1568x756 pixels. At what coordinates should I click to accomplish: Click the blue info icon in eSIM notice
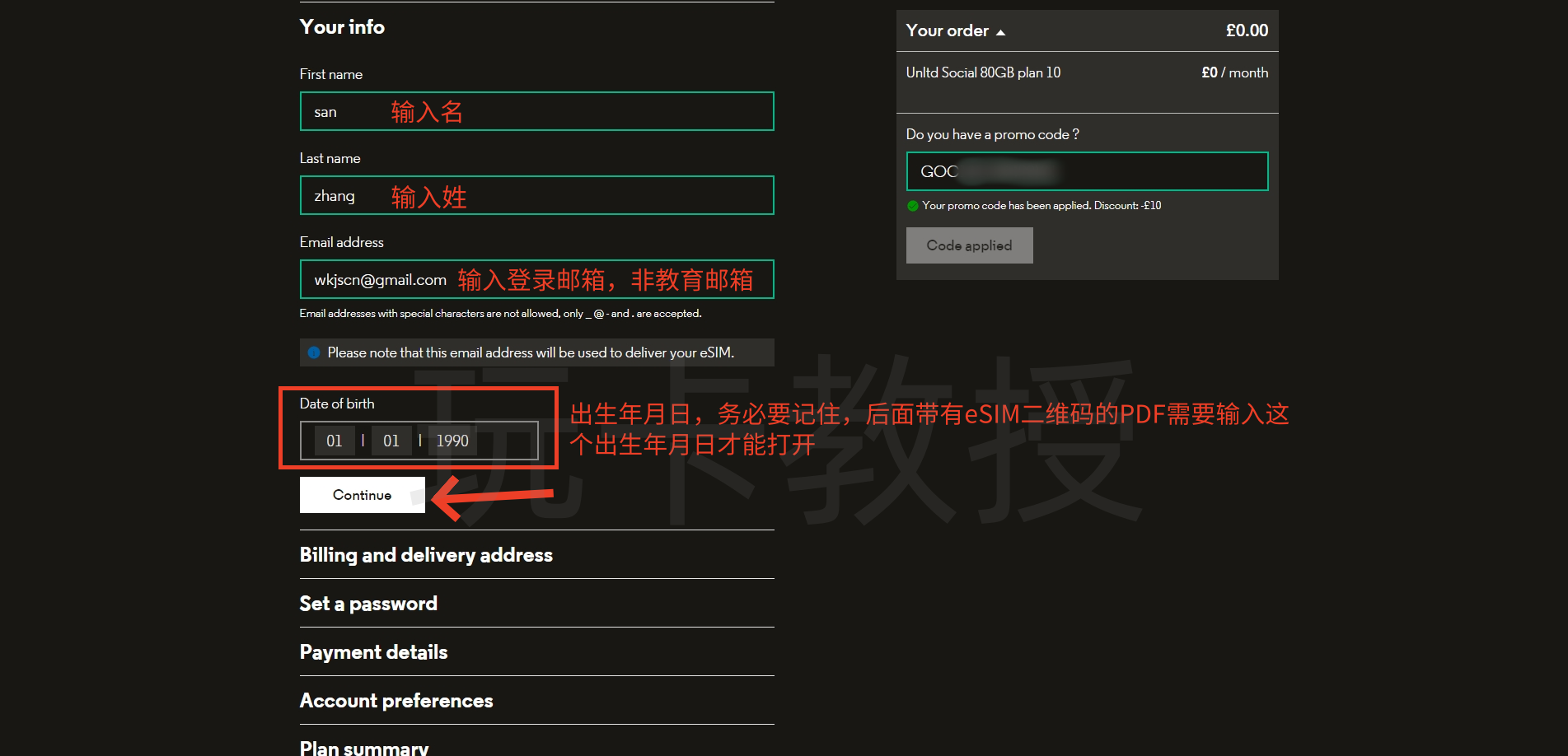pyautogui.click(x=314, y=352)
